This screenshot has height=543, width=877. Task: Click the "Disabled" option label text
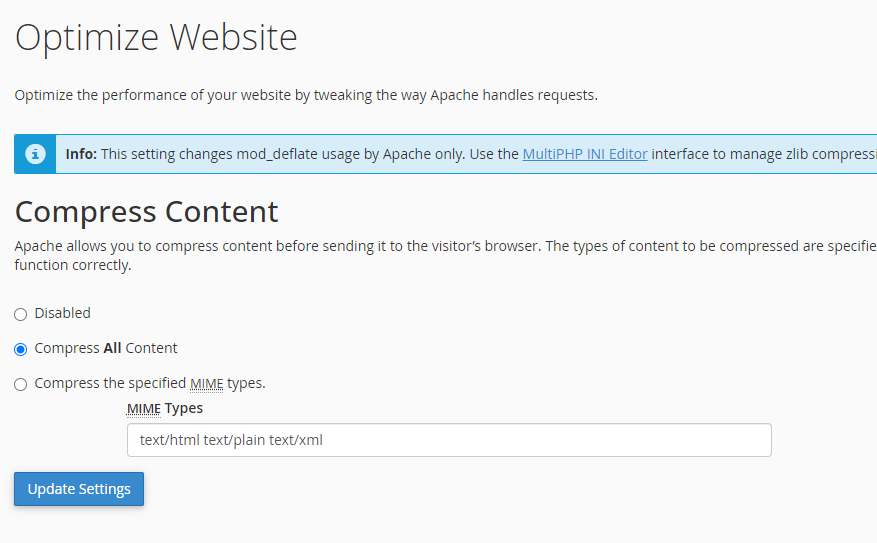pos(62,313)
